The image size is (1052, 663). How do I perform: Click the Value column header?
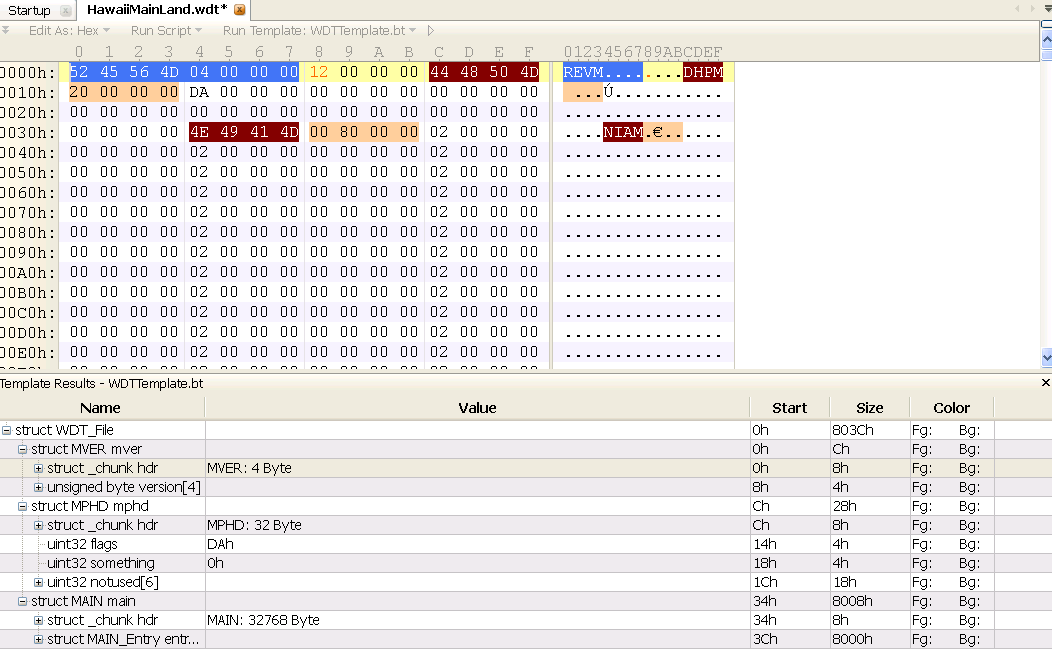(x=477, y=408)
